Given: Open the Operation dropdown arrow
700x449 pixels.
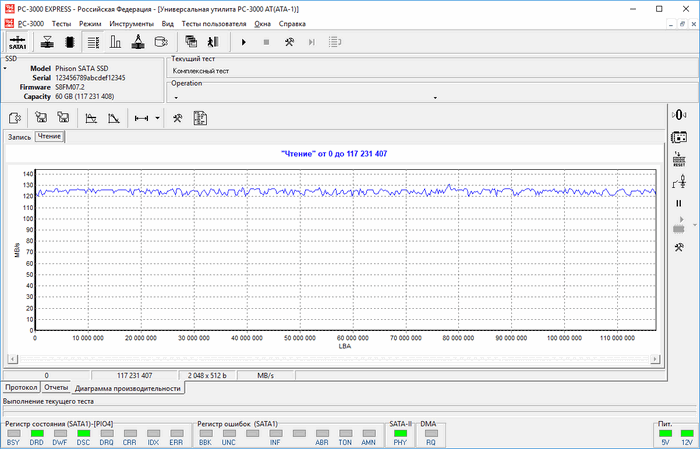Looking at the screenshot, I should pos(437,98).
